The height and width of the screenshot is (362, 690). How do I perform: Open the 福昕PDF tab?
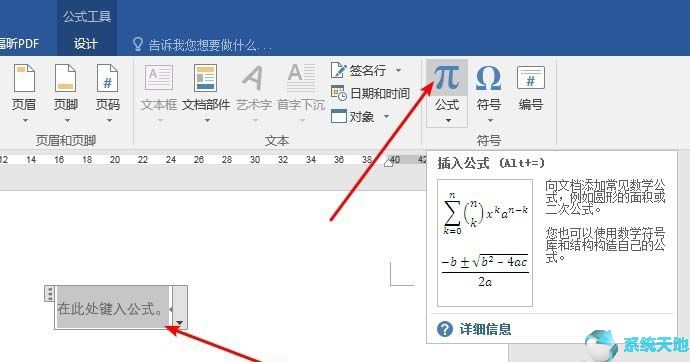pos(19,44)
